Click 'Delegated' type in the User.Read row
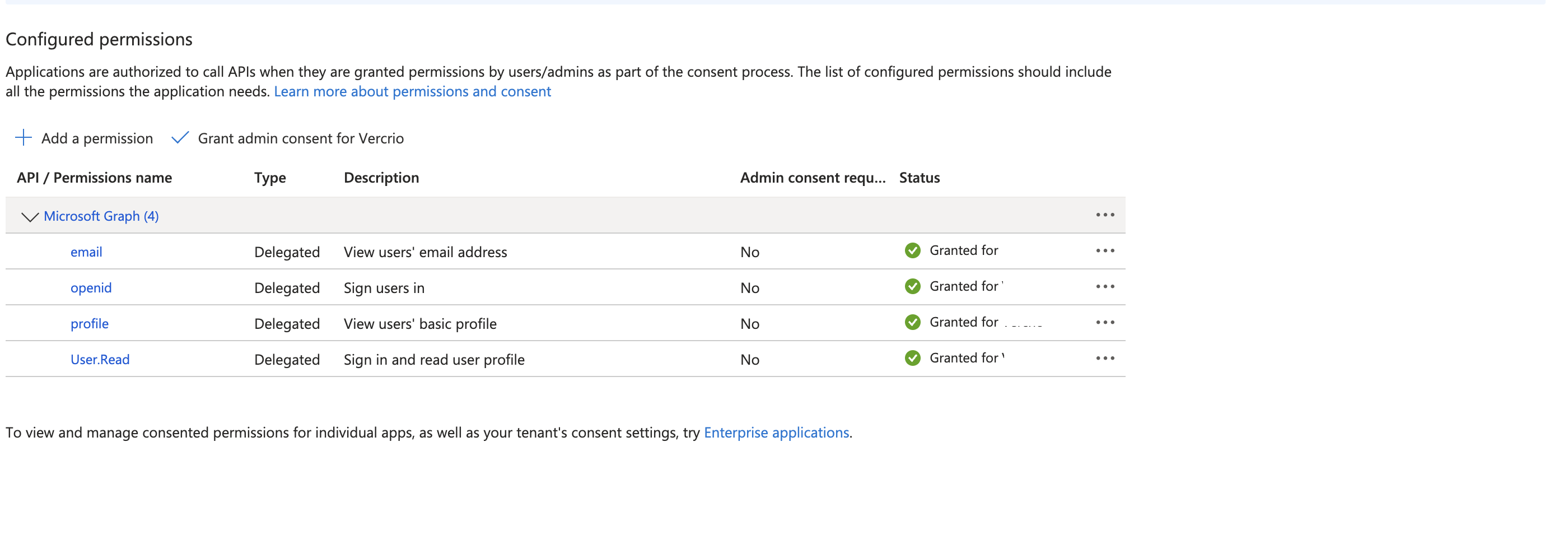 coord(287,360)
